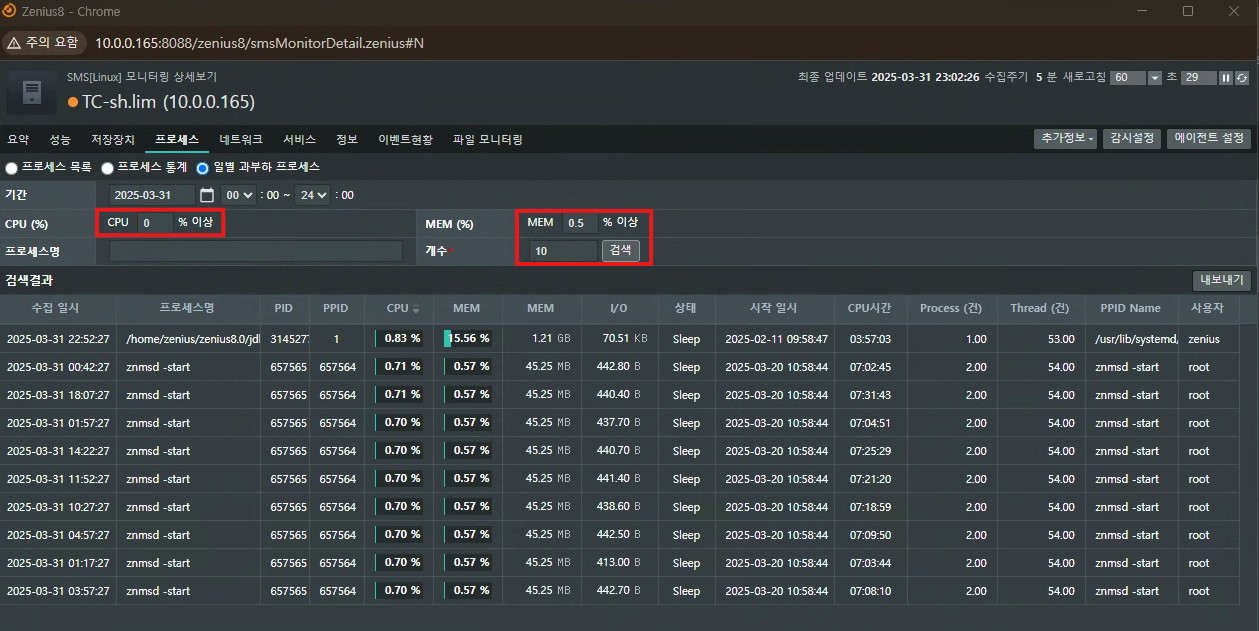This screenshot has width=1259, height=631.
Task: Click the 주의 요함 security warning icon
Action: 16,43
